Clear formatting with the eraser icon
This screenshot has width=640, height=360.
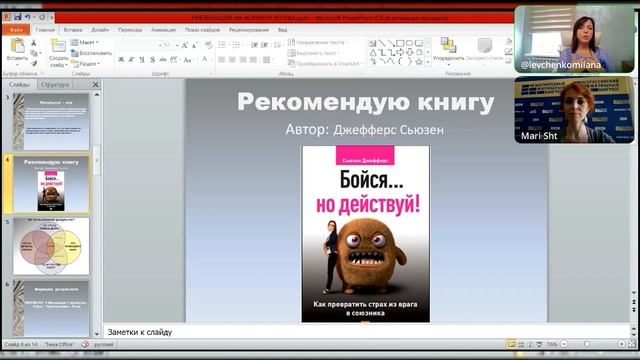[209, 45]
